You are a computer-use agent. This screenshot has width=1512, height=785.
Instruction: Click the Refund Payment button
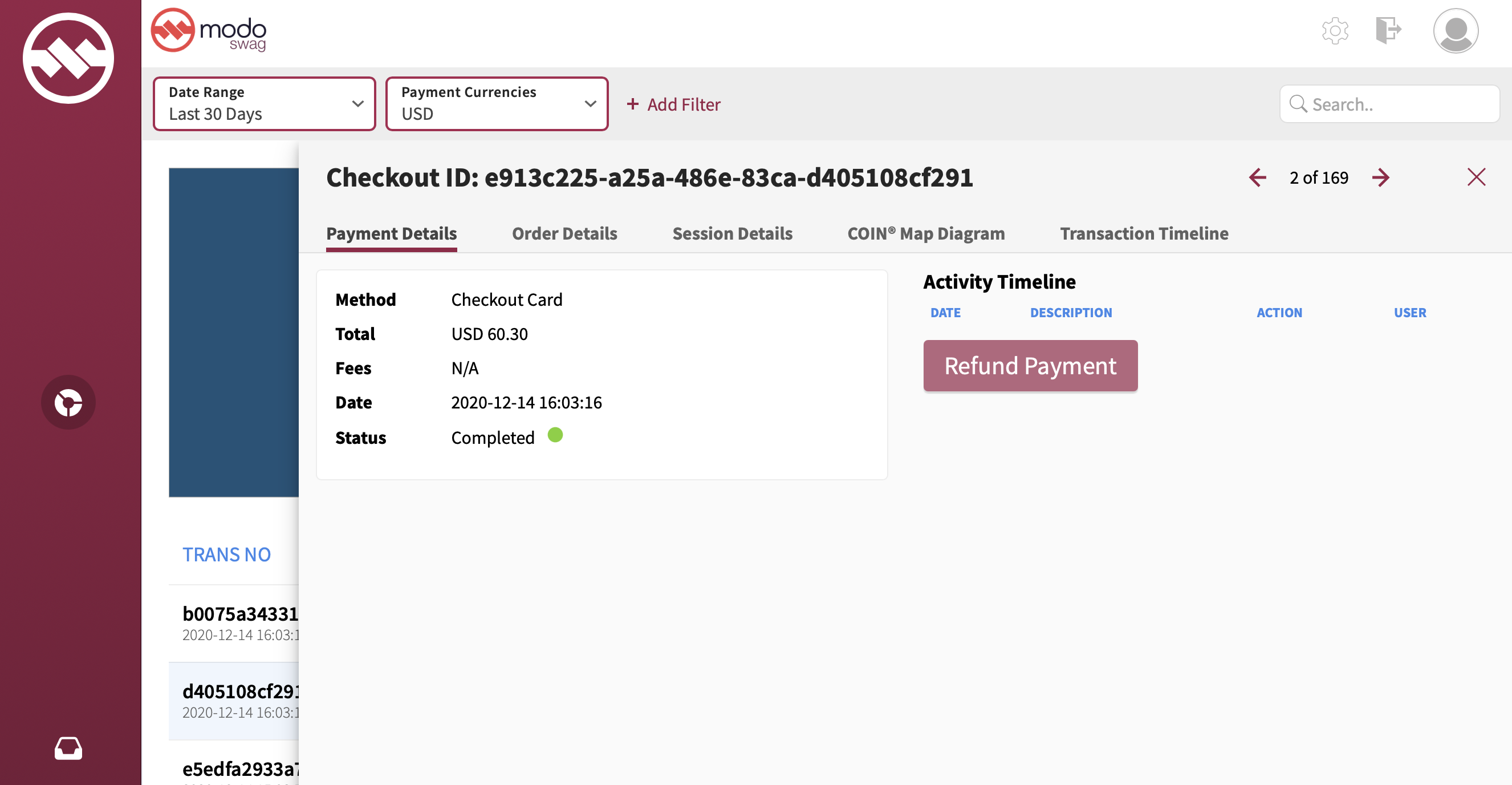tap(1030, 366)
